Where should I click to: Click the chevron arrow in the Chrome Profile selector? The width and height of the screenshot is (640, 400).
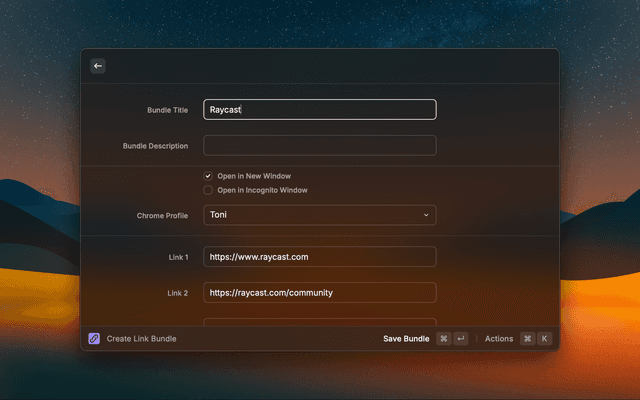[425, 215]
